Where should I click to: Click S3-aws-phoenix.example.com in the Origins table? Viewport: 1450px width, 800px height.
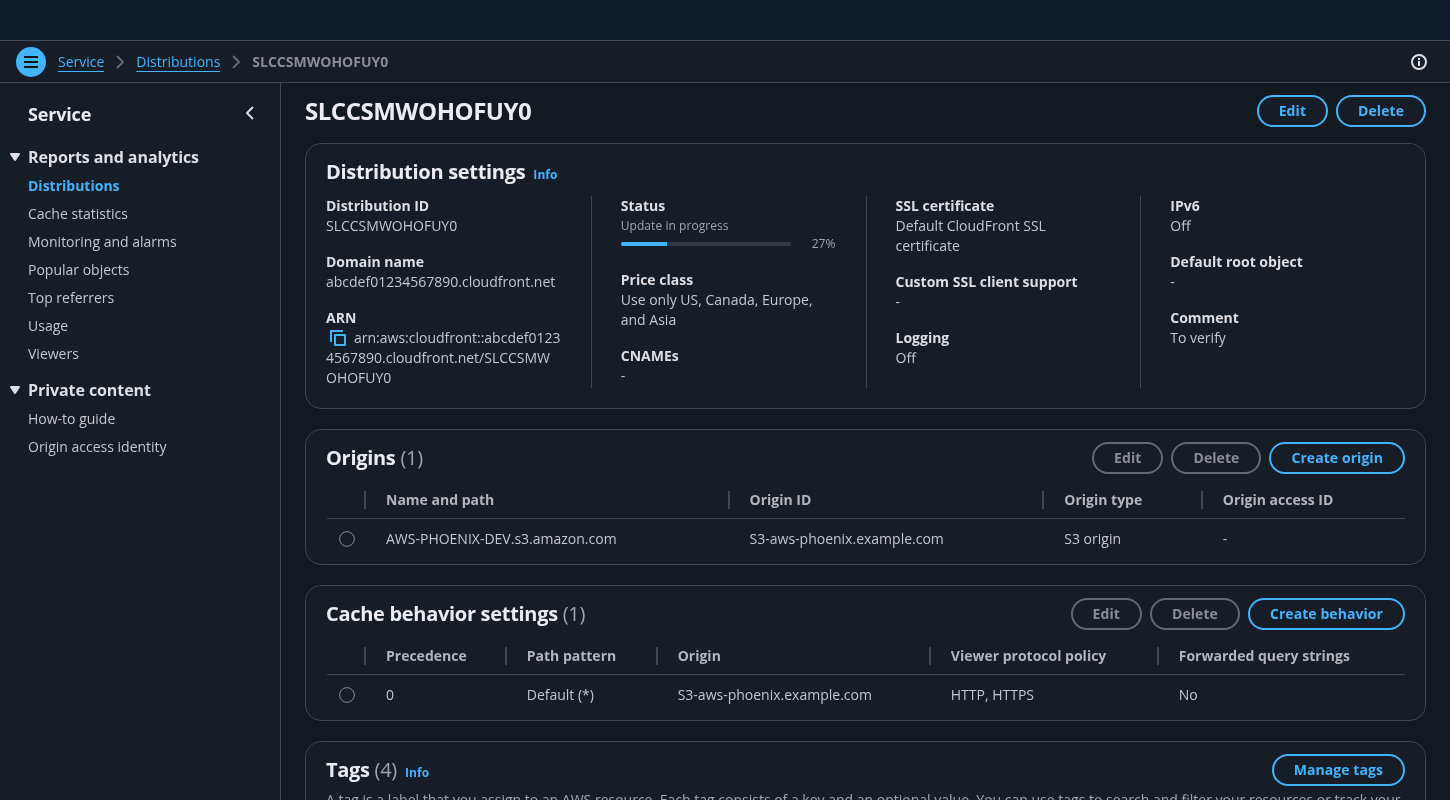tap(846, 539)
